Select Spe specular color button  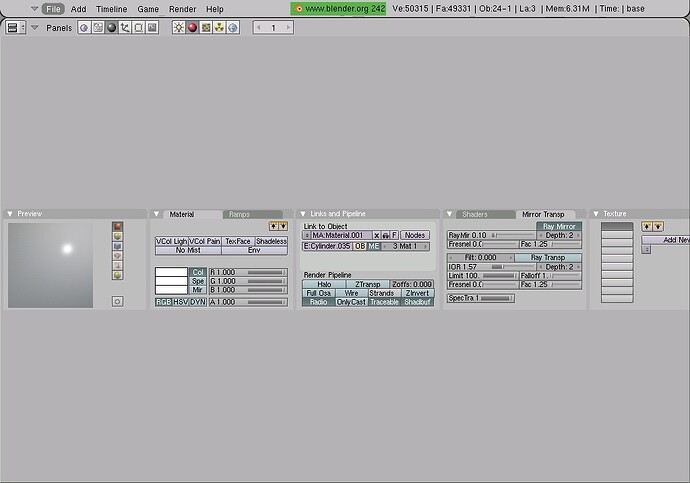198,281
